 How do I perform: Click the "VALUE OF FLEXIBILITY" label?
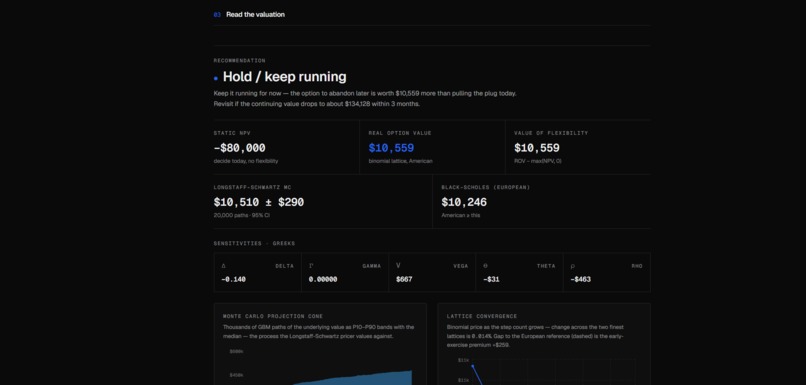coord(551,133)
